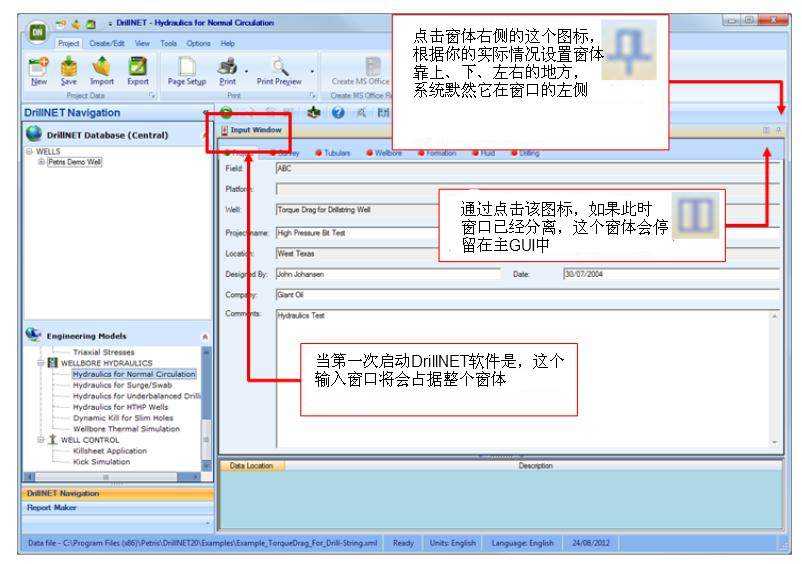The height and width of the screenshot is (564, 802).
Task: Switch to the Formation input tab
Action: (x=437, y=153)
